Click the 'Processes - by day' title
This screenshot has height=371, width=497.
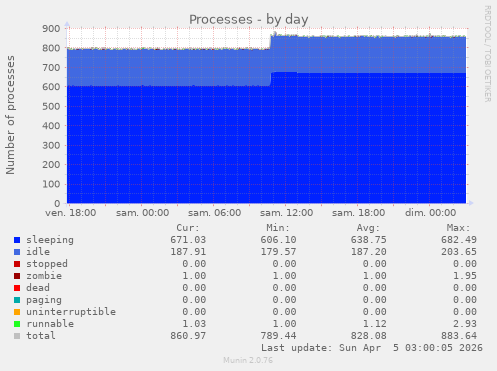[x=249, y=20]
